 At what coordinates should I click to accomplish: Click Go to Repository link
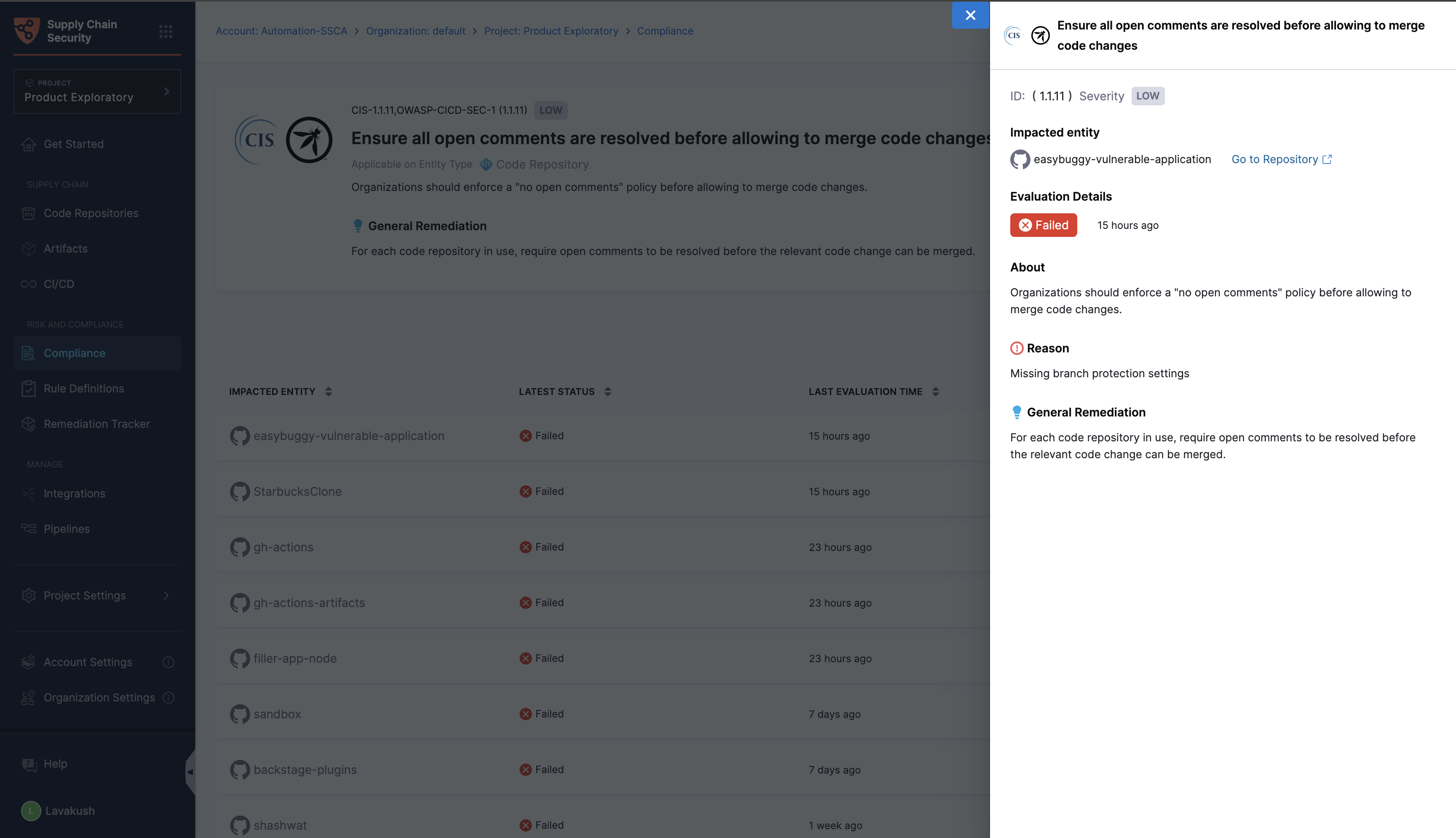click(x=1274, y=159)
